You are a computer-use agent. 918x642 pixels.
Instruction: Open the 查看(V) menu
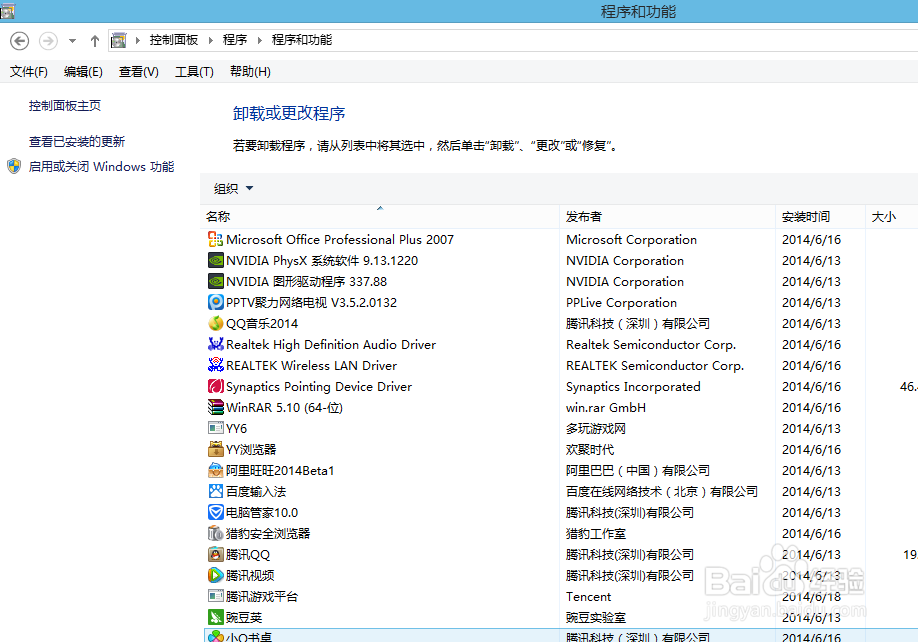coord(139,71)
